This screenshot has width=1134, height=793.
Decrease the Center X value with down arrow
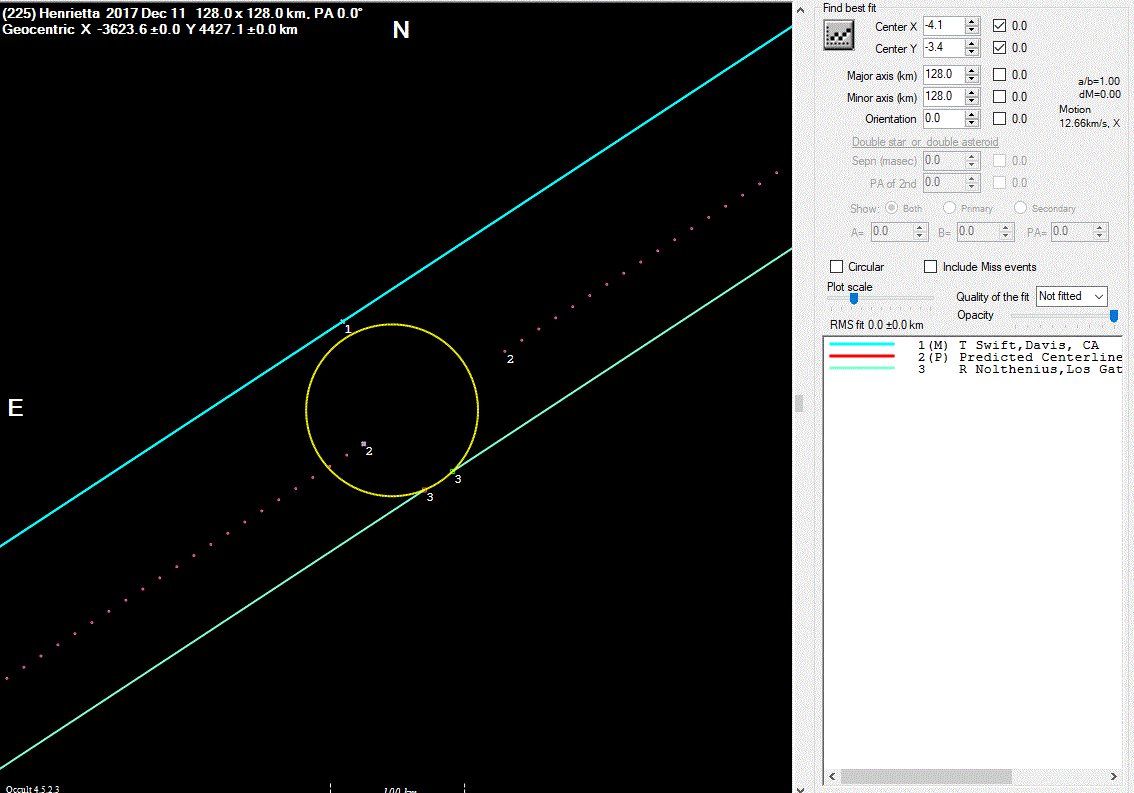coord(972,30)
